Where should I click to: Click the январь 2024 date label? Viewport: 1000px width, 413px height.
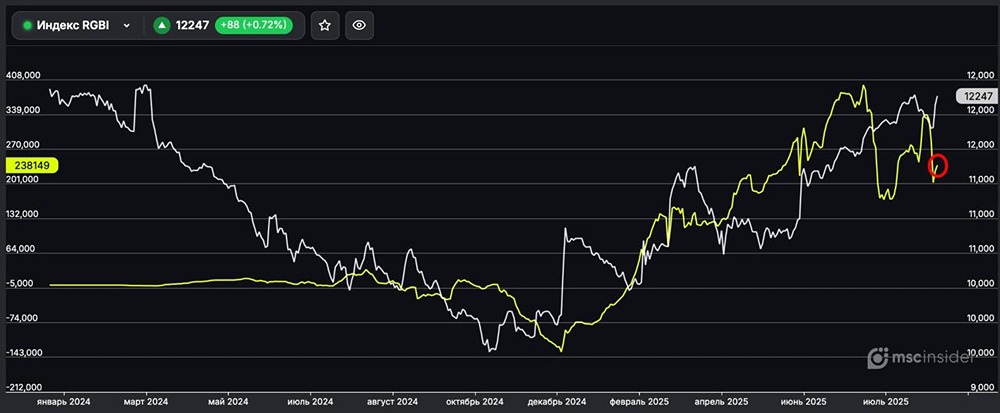(x=63, y=399)
